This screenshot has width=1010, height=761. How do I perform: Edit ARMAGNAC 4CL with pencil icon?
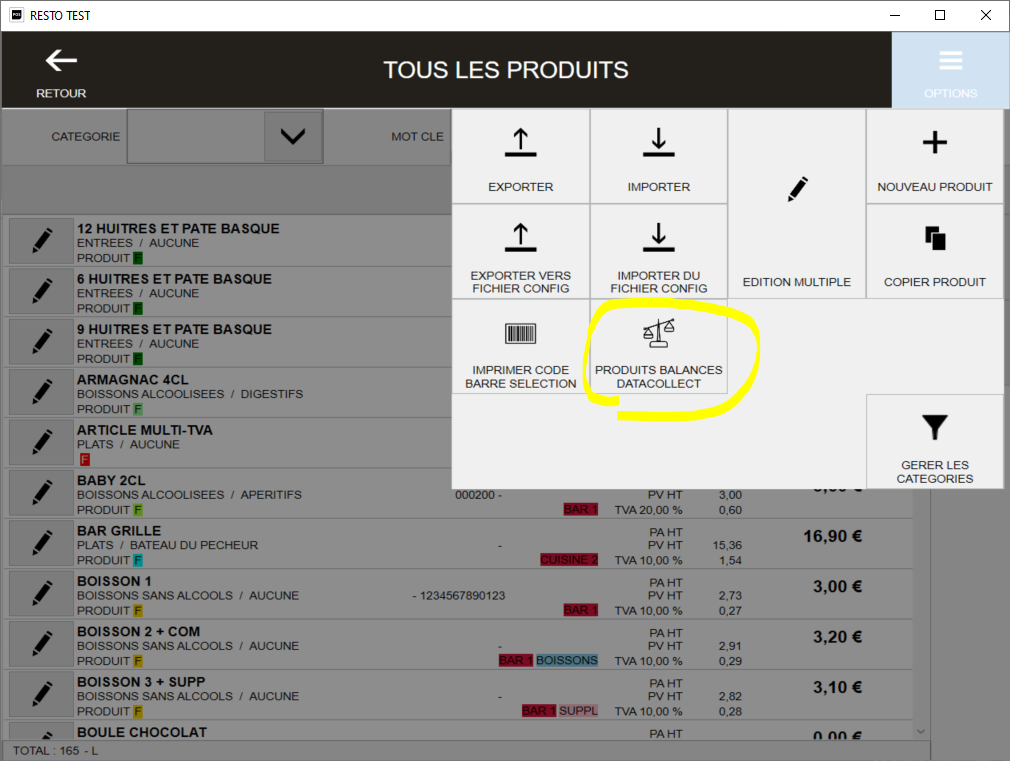tap(42, 392)
